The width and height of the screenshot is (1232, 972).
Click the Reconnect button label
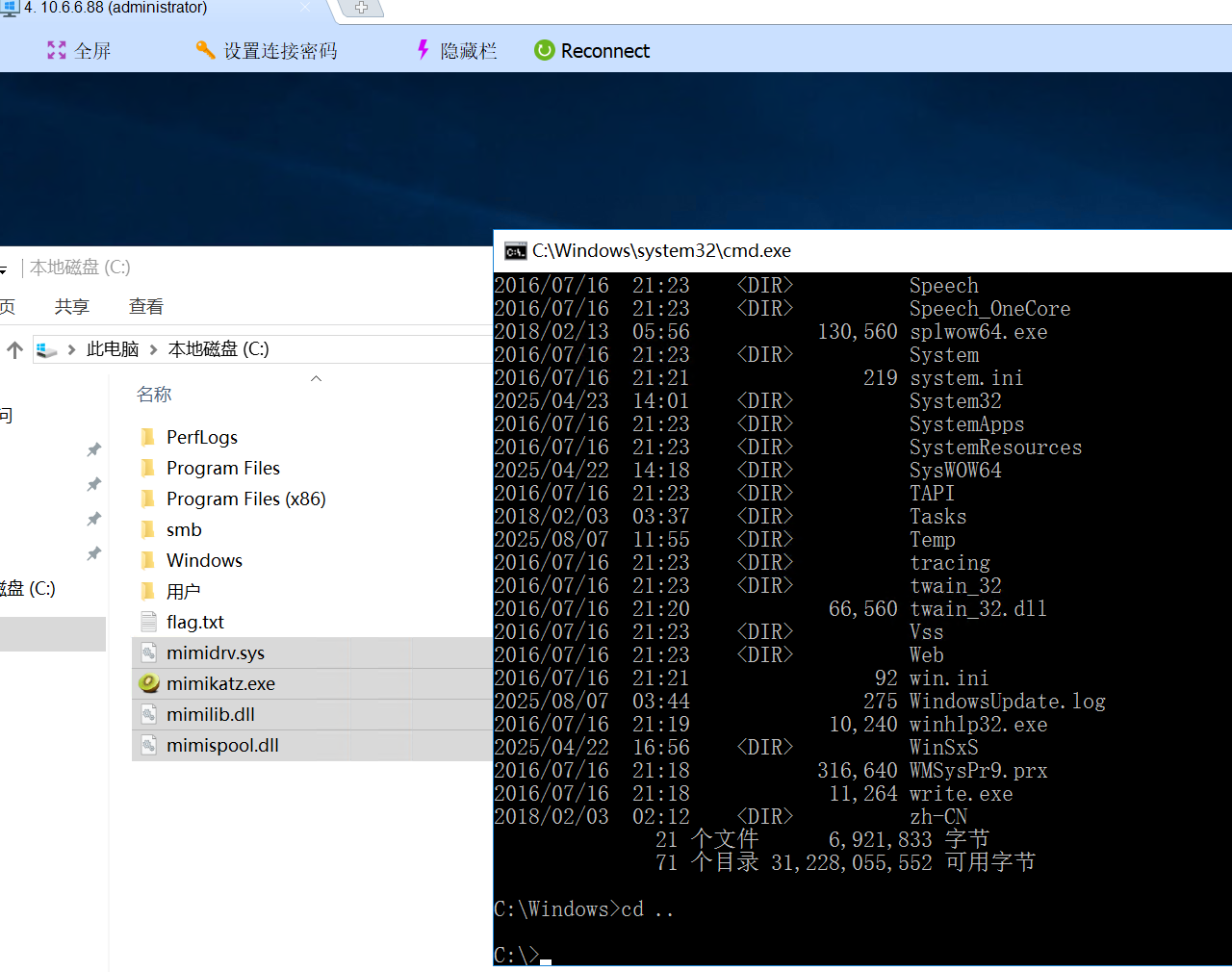[605, 51]
